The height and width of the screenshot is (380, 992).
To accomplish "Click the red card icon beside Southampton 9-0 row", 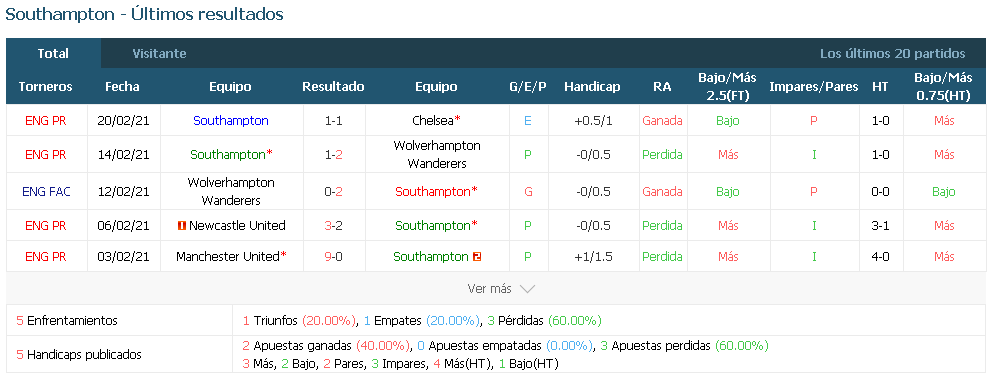I will pyautogui.click(x=477, y=257).
